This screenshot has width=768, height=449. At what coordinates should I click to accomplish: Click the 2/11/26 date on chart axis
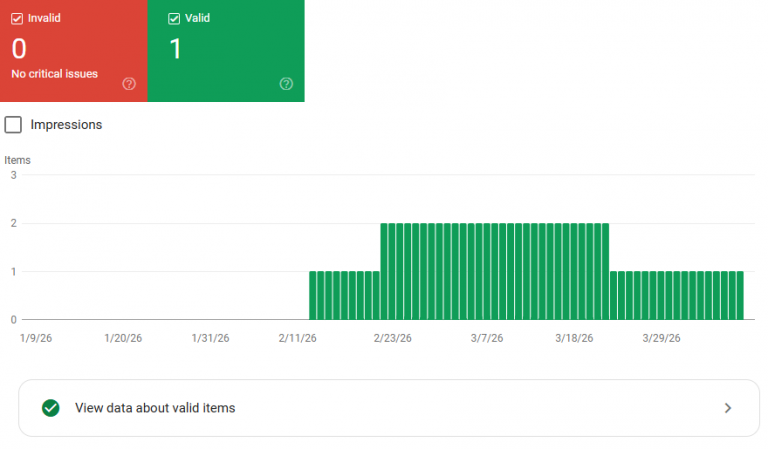point(298,338)
